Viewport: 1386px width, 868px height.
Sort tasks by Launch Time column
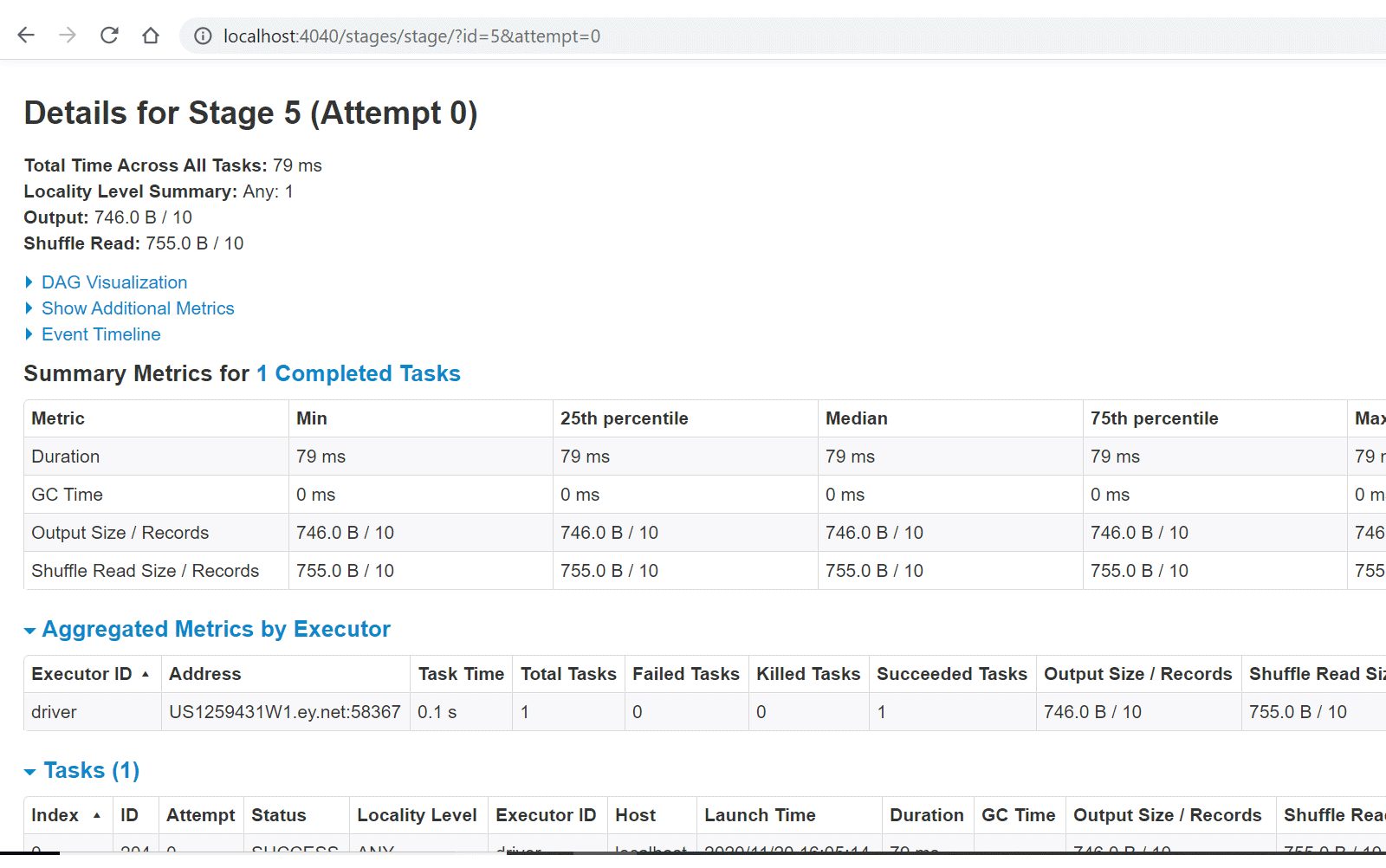[760, 815]
